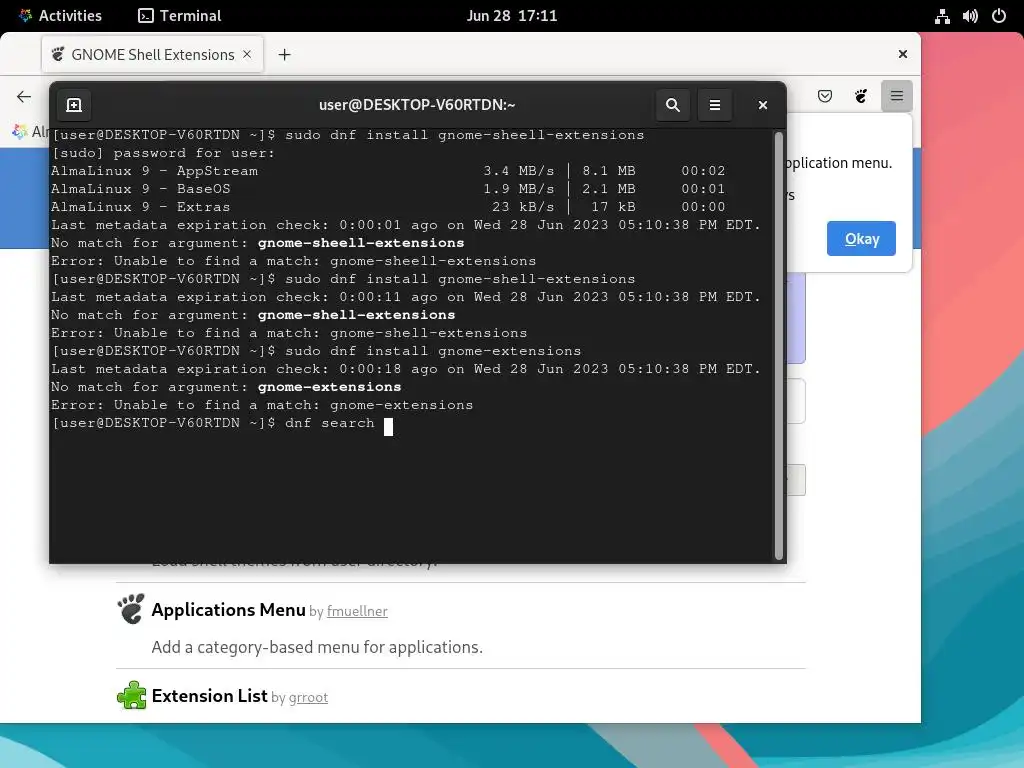
Task: Click network status icon
Action: coord(942,16)
